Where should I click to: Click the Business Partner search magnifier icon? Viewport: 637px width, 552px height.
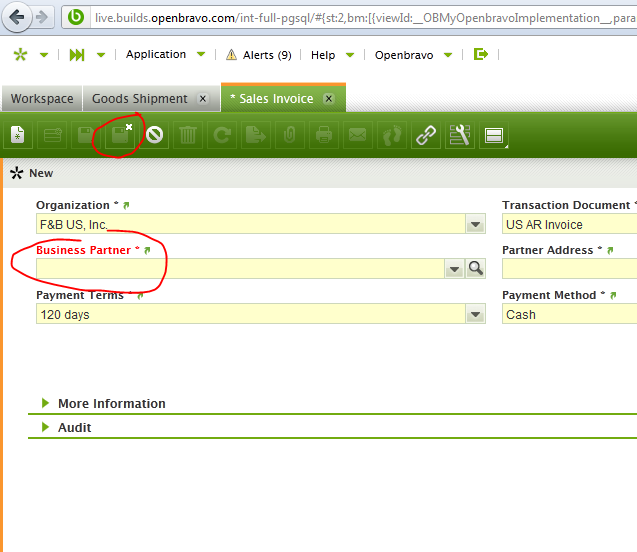coord(475,268)
